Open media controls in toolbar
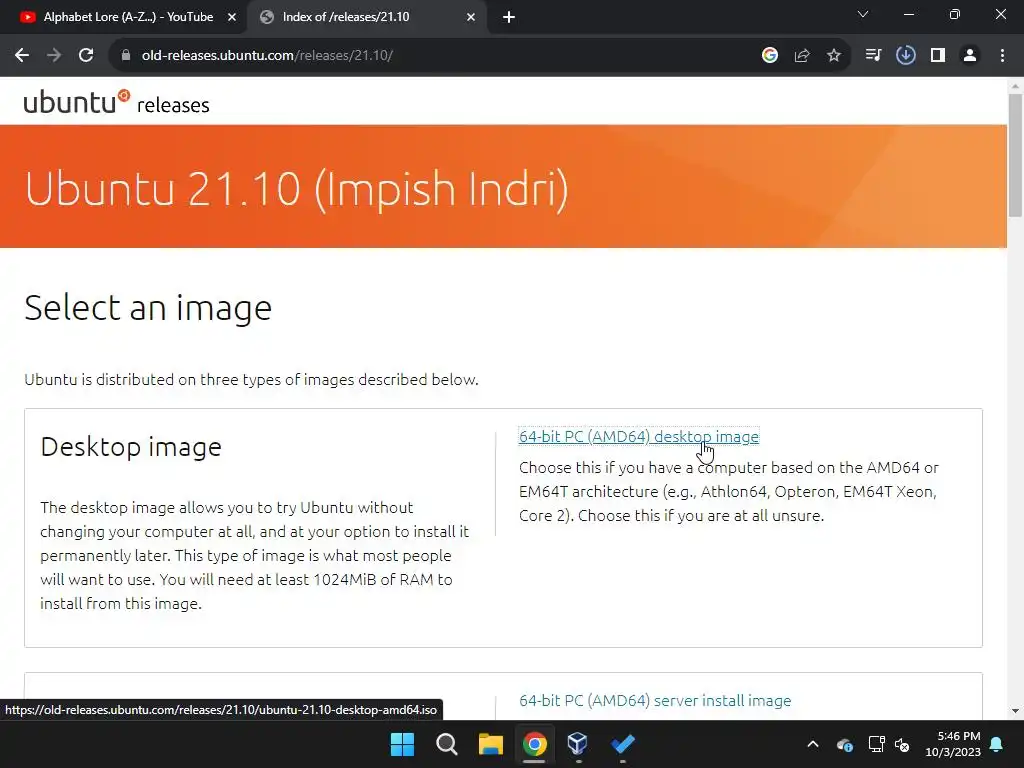 (873, 56)
